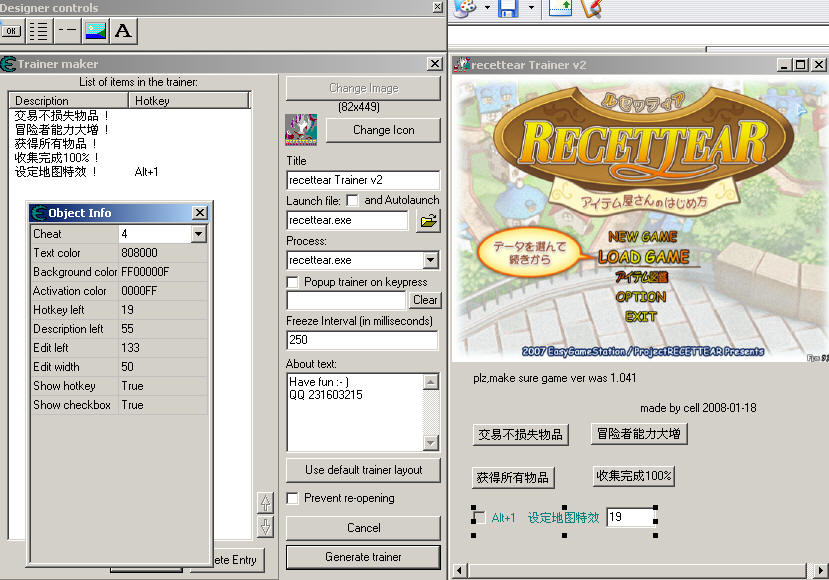Click the Change Icon button

(x=383, y=130)
